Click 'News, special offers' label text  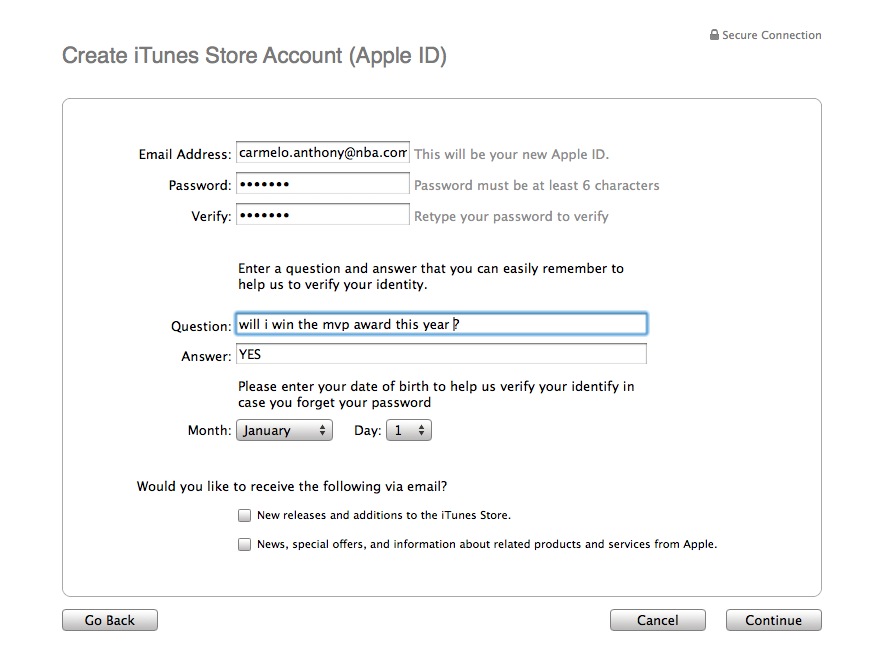click(486, 545)
